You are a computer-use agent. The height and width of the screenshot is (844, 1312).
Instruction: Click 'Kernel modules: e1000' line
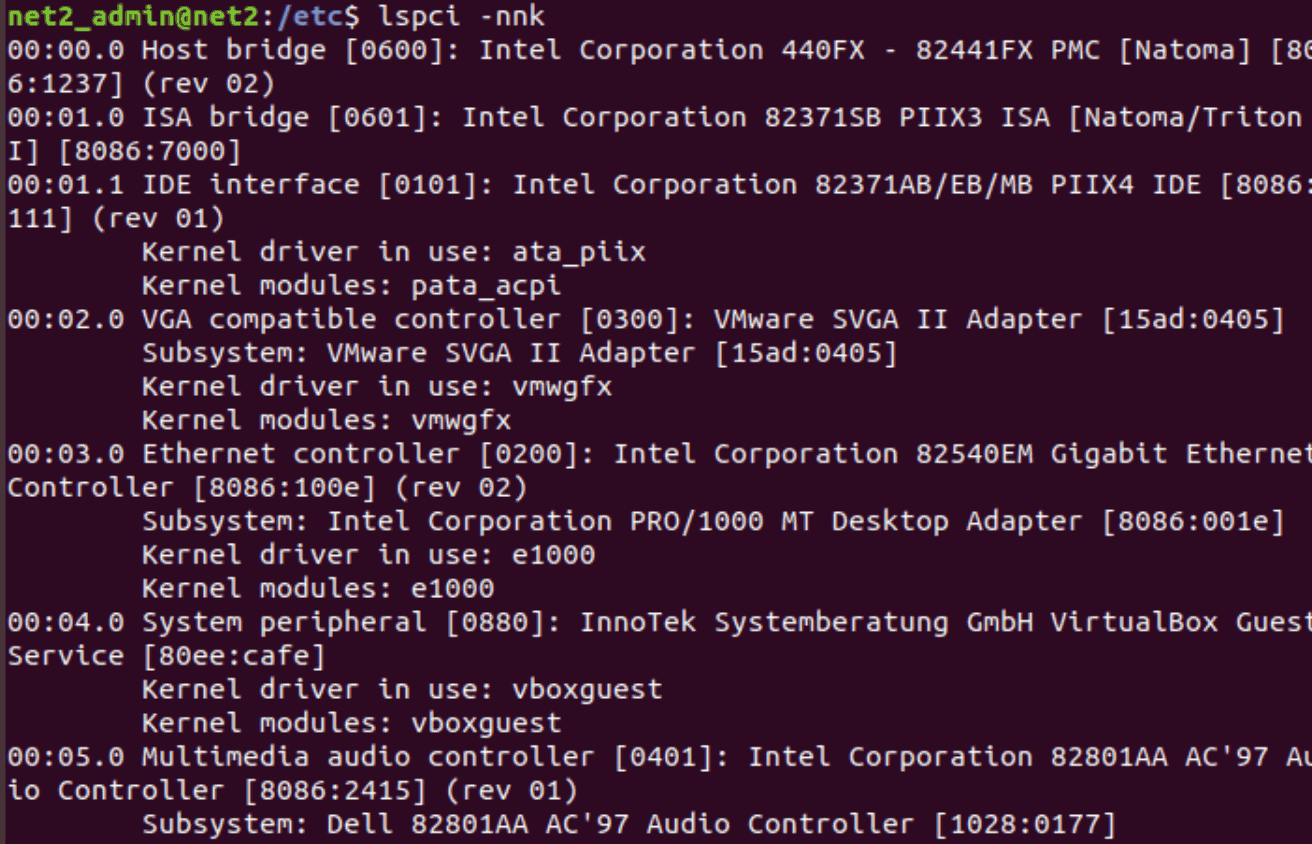[x=318, y=588]
